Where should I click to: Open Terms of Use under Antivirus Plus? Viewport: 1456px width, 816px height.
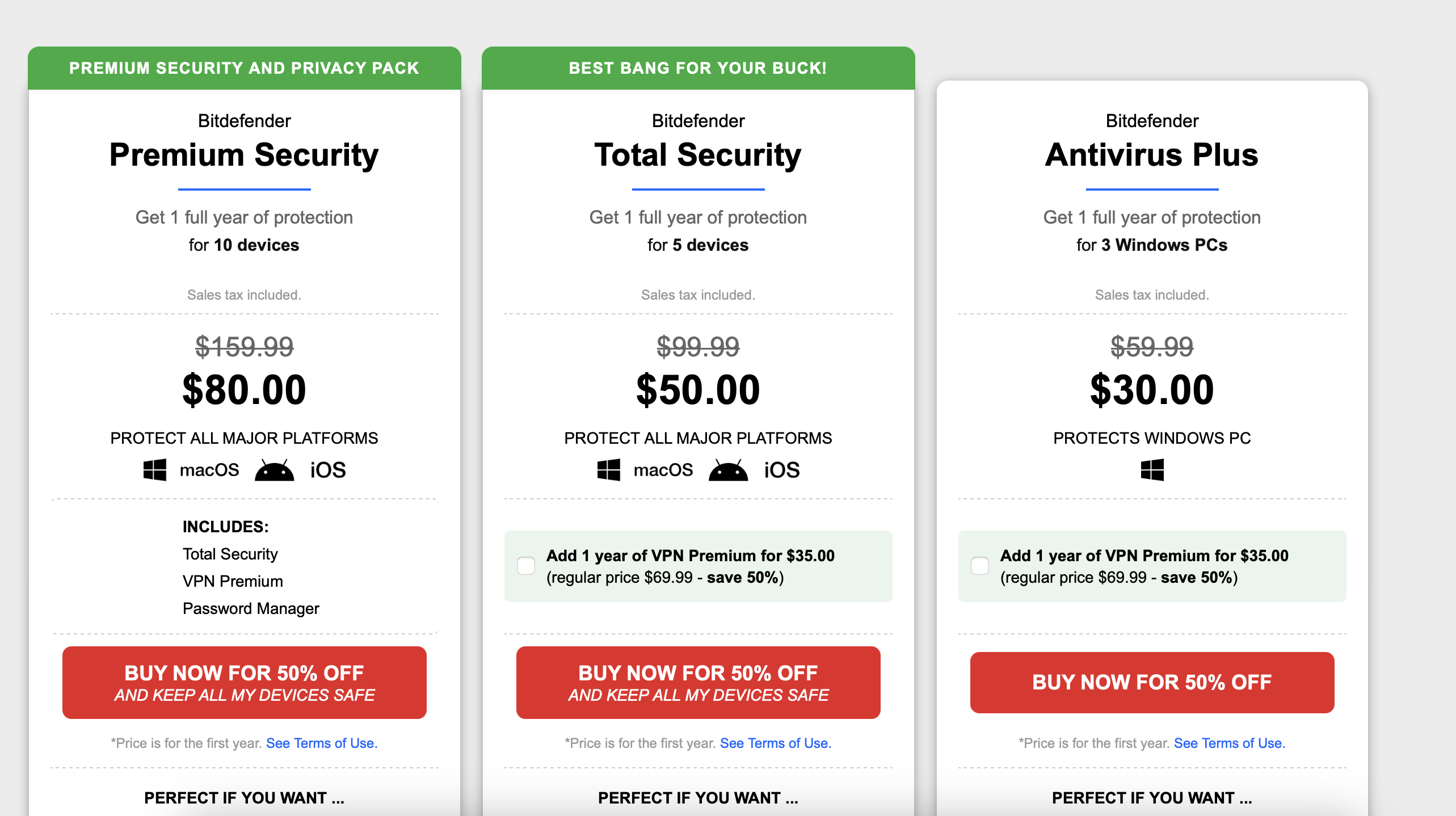[x=1229, y=743]
